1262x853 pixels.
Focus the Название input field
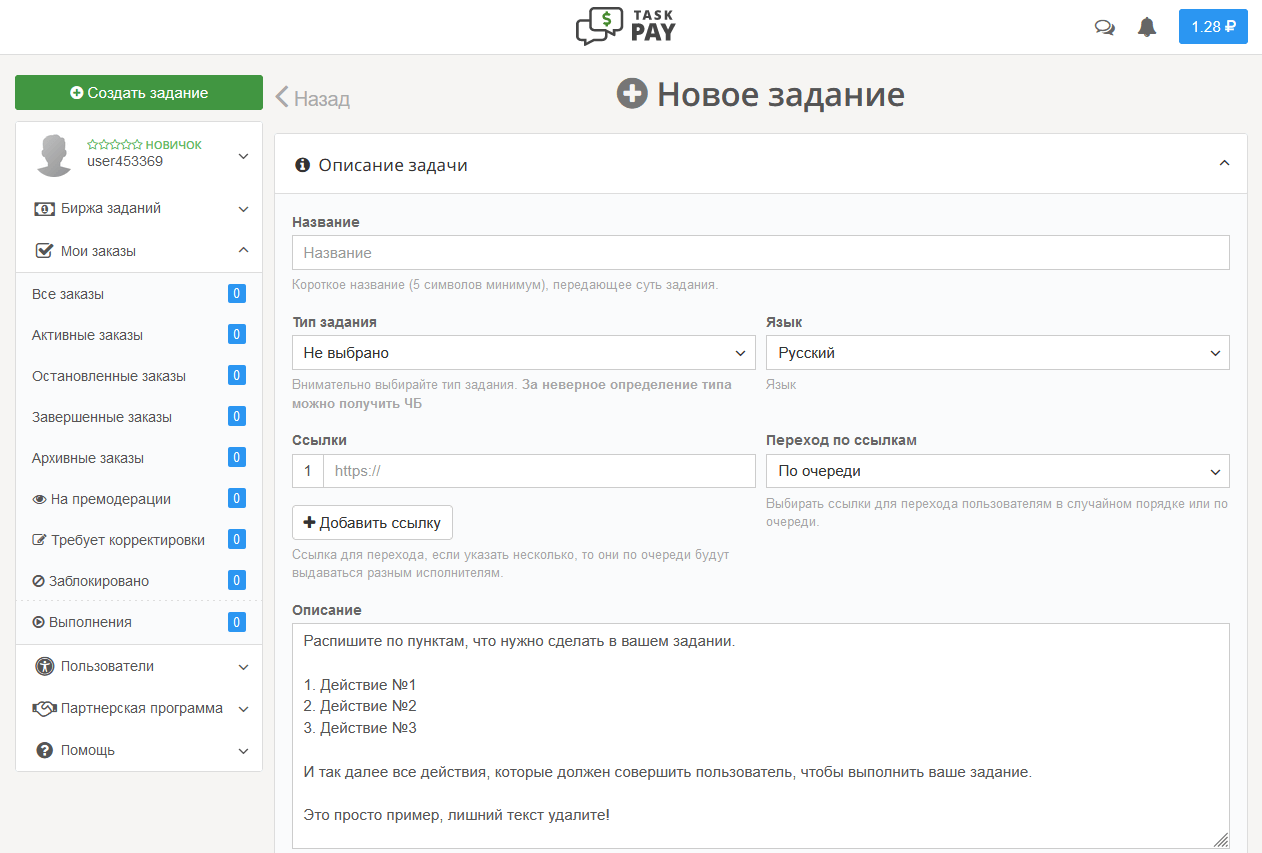coord(761,253)
